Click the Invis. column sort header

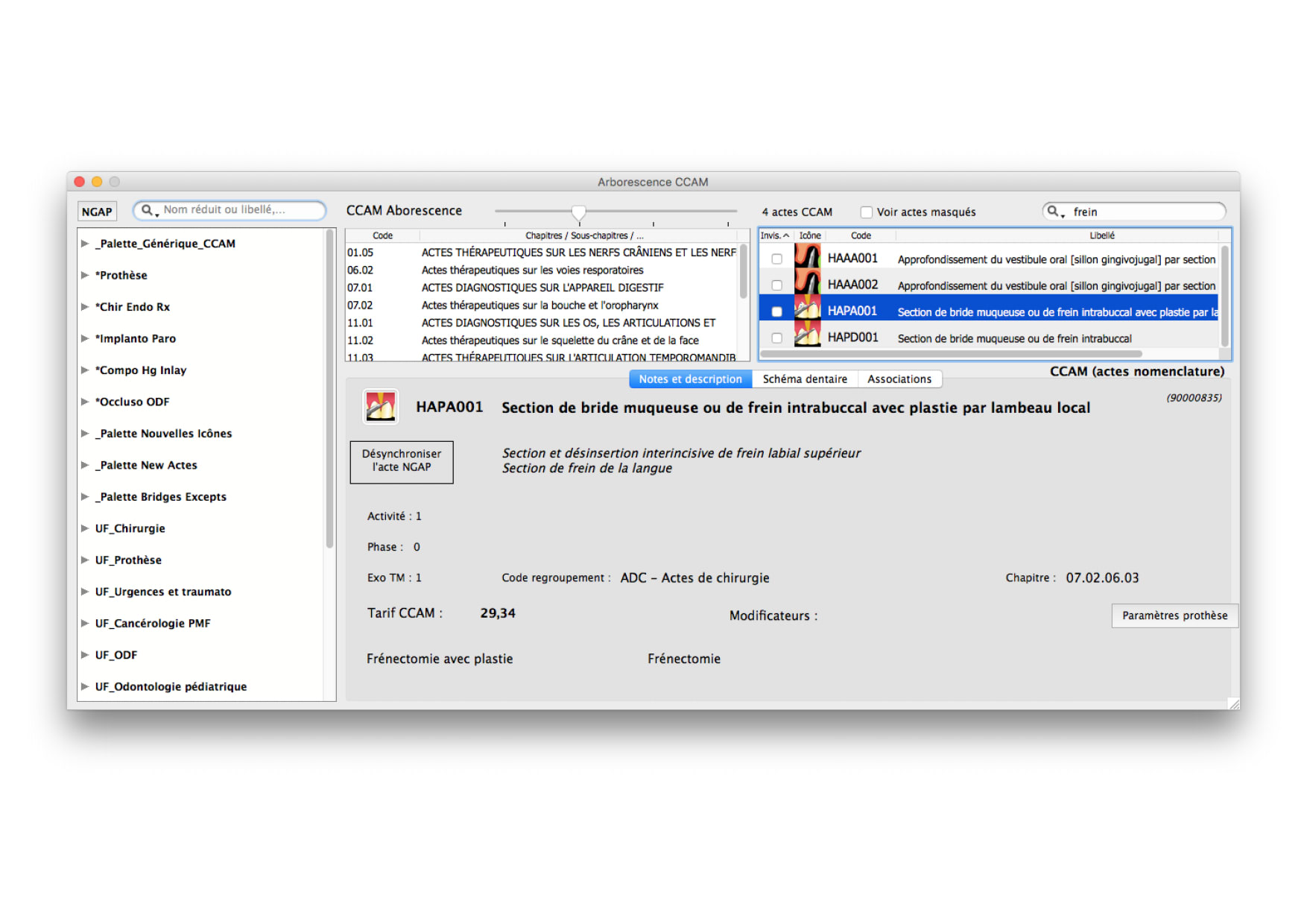click(x=775, y=235)
